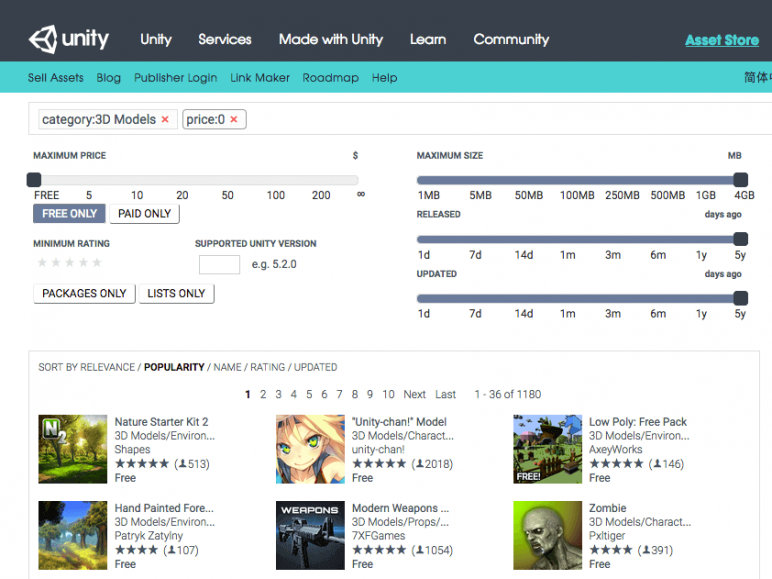The image size is (772, 579).
Task: Click the maximum size slider handle
Action: tap(740, 180)
